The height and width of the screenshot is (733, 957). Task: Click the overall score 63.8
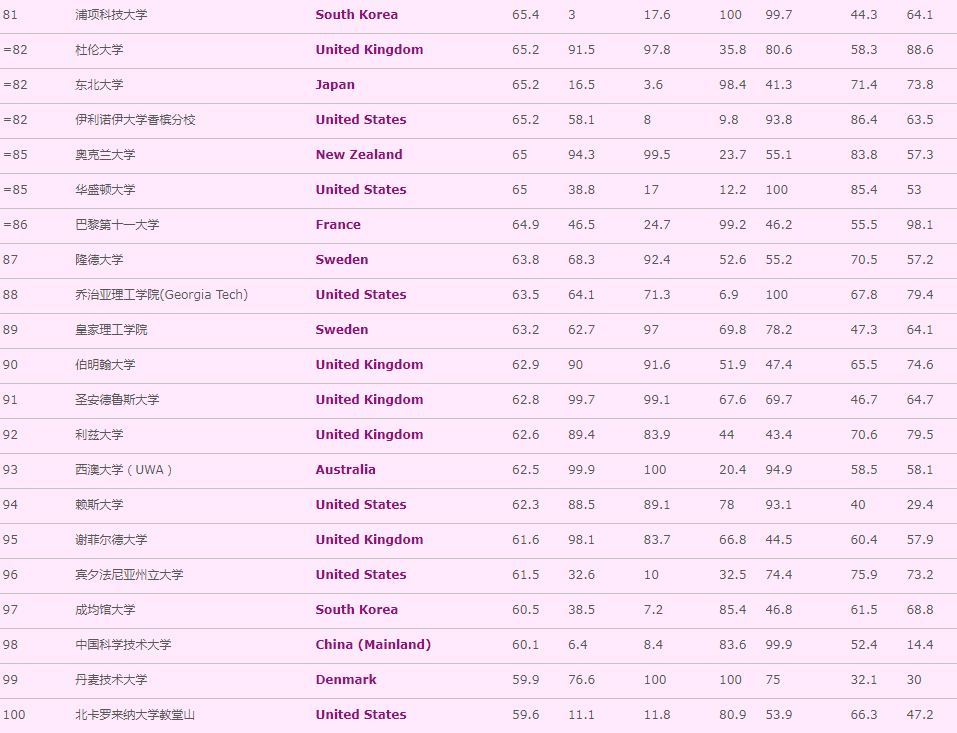(x=525, y=259)
